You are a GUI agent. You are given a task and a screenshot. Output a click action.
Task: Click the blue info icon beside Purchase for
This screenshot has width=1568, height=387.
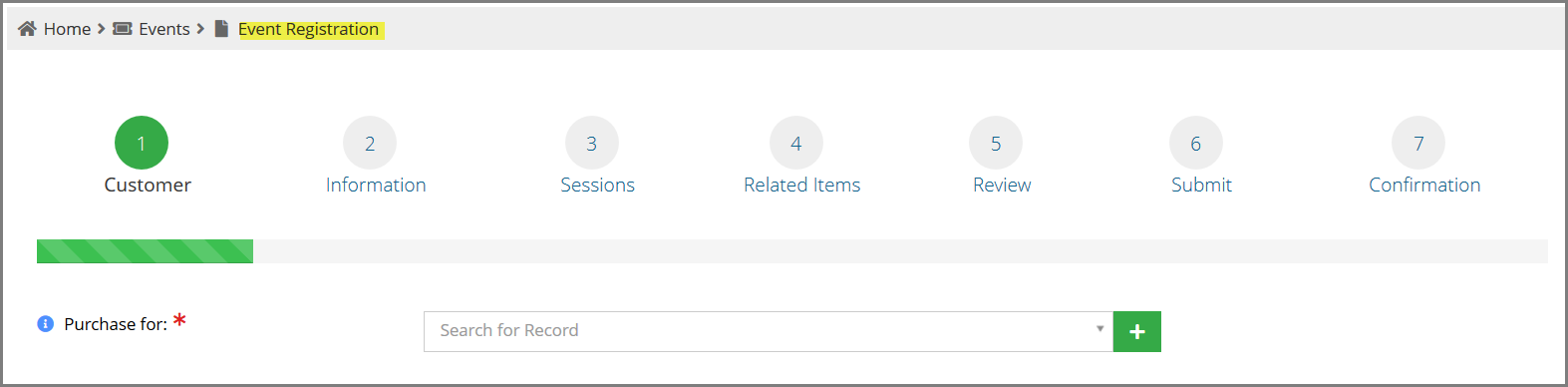coord(45,324)
